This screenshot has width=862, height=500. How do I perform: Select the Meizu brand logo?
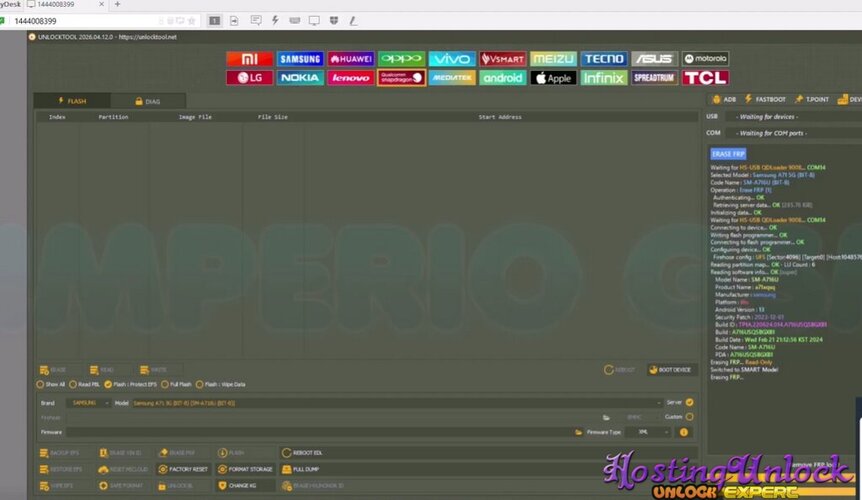(553, 59)
